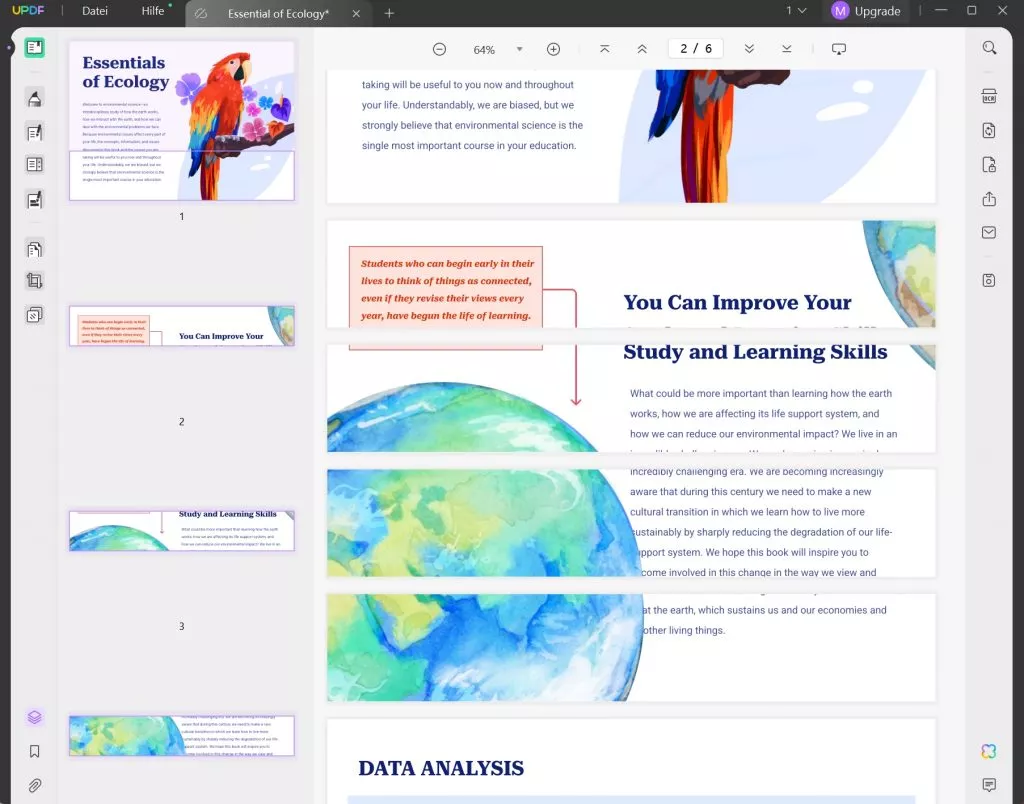The height and width of the screenshot is (804, 1024).
Task: Click the page number input field
Action: (x=696, y=49)
